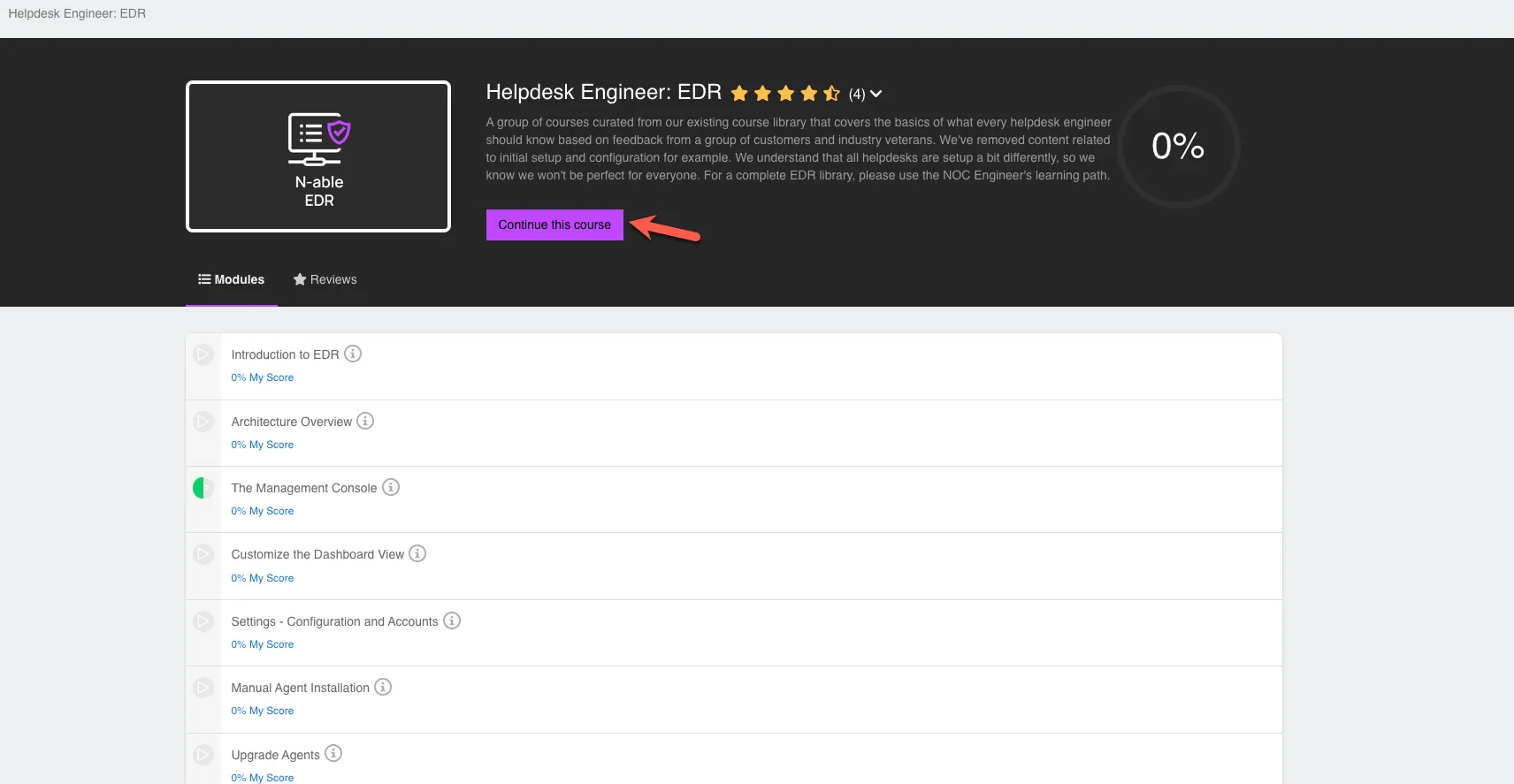1514x784 pixels.
Task: Show info for Manual Agent Installation
Action: point(383,687)
